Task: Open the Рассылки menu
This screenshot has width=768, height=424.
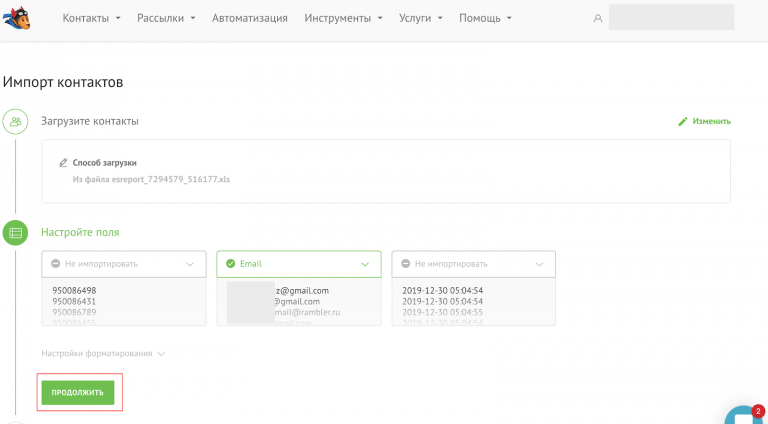Action: (166, 18)
